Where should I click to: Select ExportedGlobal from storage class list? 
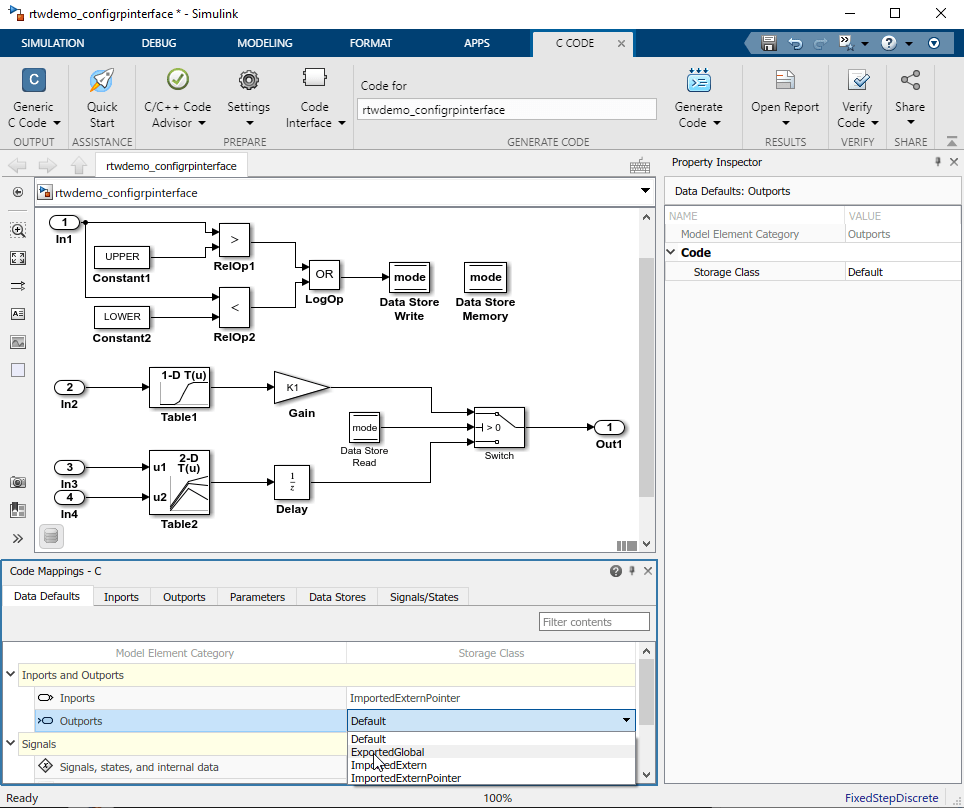coord(387,752)
